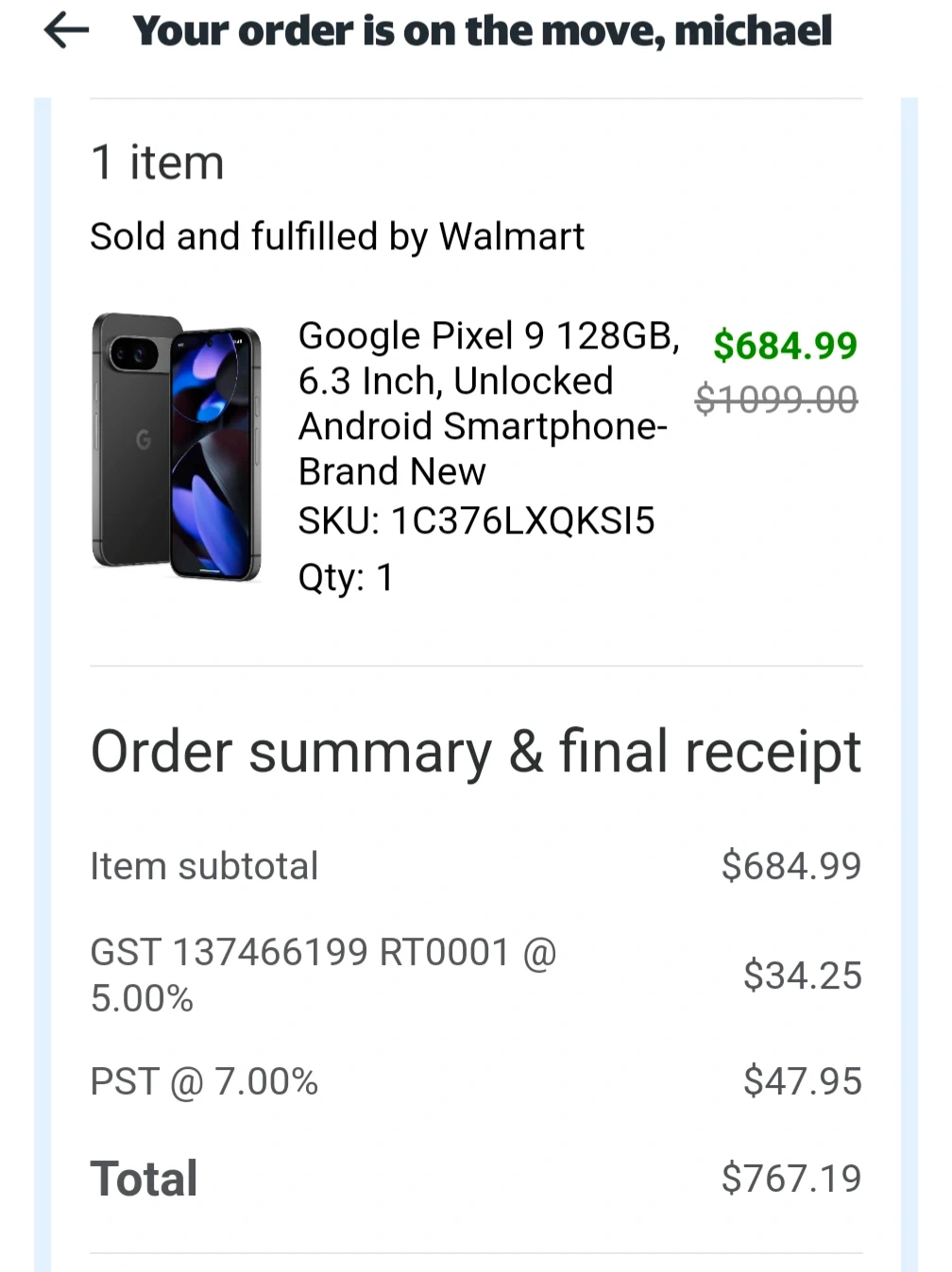Tap the crossed-out $1099.00 original price

coord(775,399)
